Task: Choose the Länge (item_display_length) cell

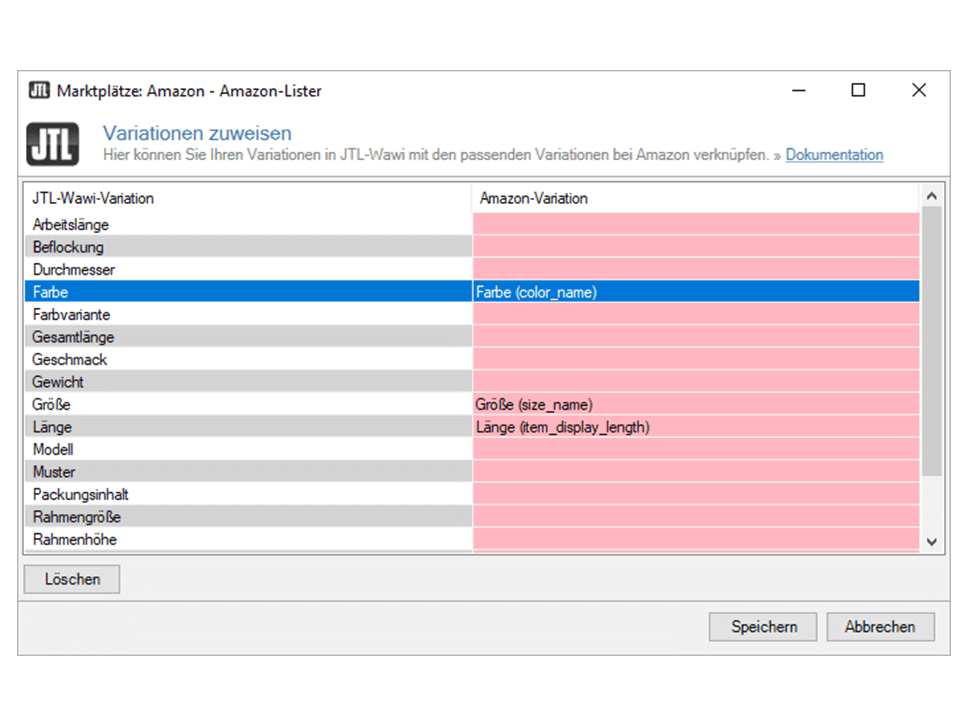Action: click(695, 427)
